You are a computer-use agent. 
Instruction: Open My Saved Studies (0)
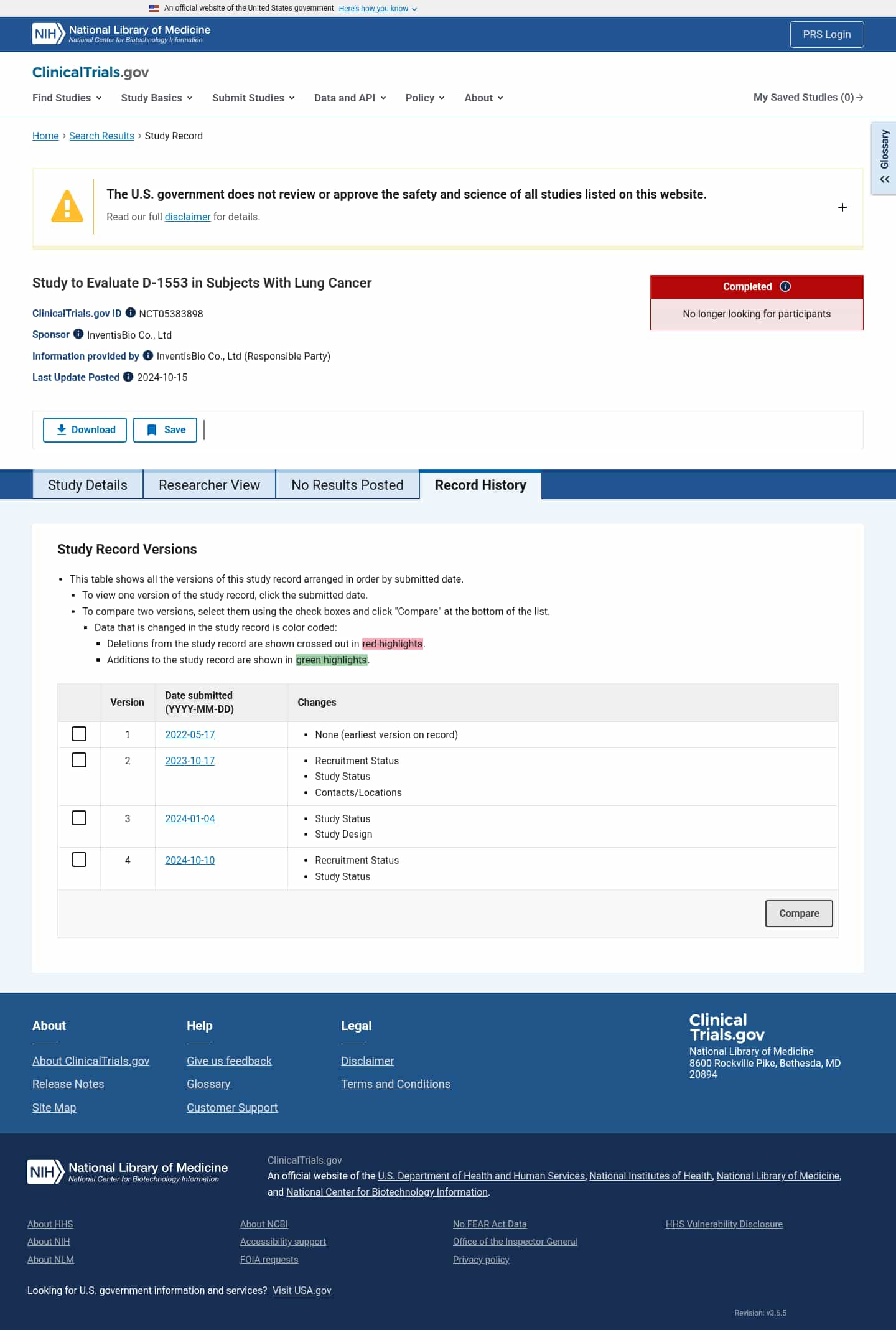(x=808, y=97)
